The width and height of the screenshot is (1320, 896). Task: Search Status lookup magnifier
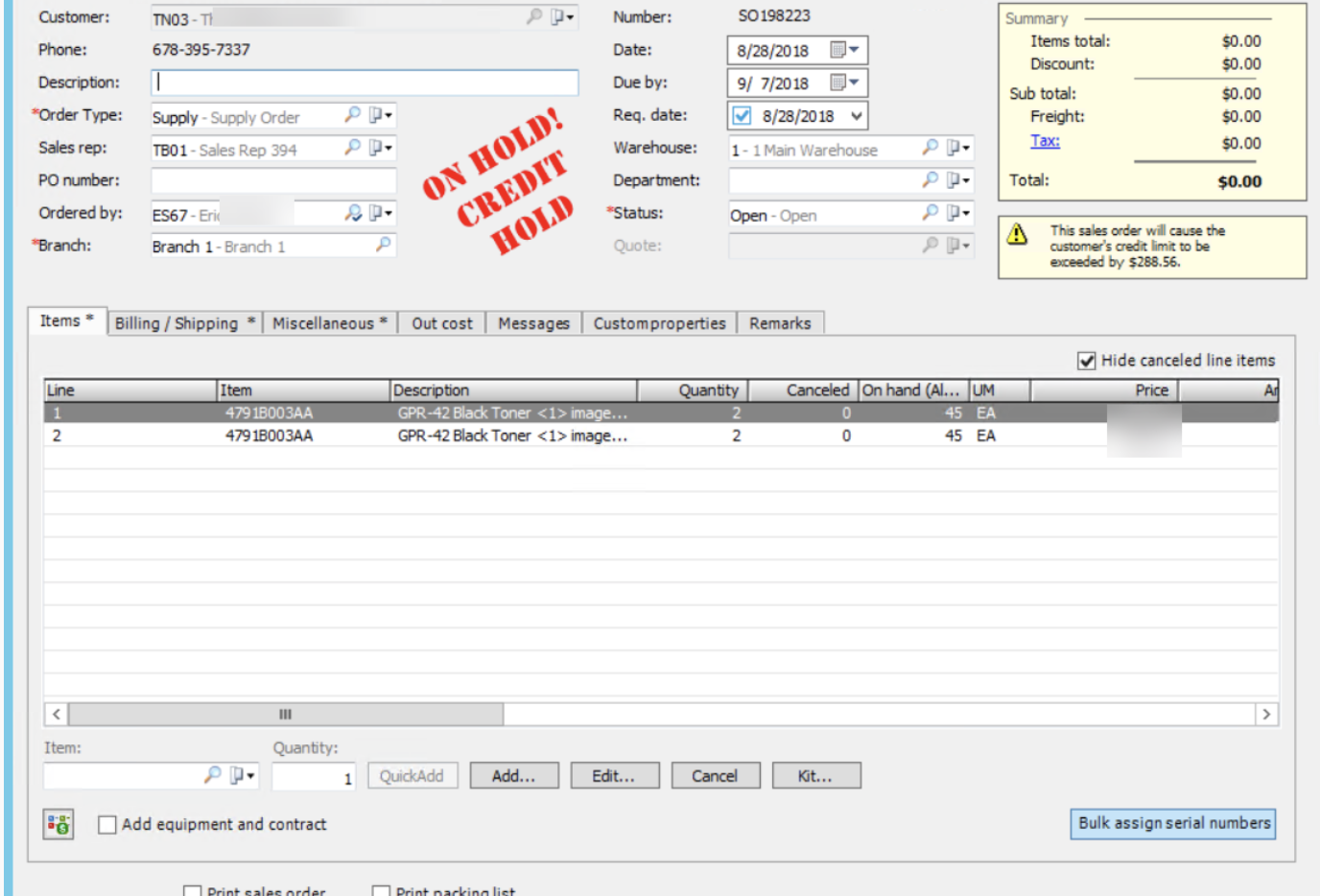[930, 213]
